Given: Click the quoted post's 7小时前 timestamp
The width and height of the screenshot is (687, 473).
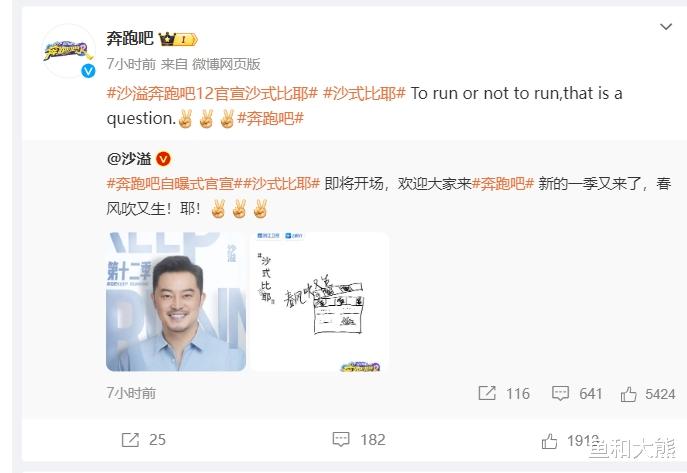Looking at the screenshot, I should pos(131,393).
